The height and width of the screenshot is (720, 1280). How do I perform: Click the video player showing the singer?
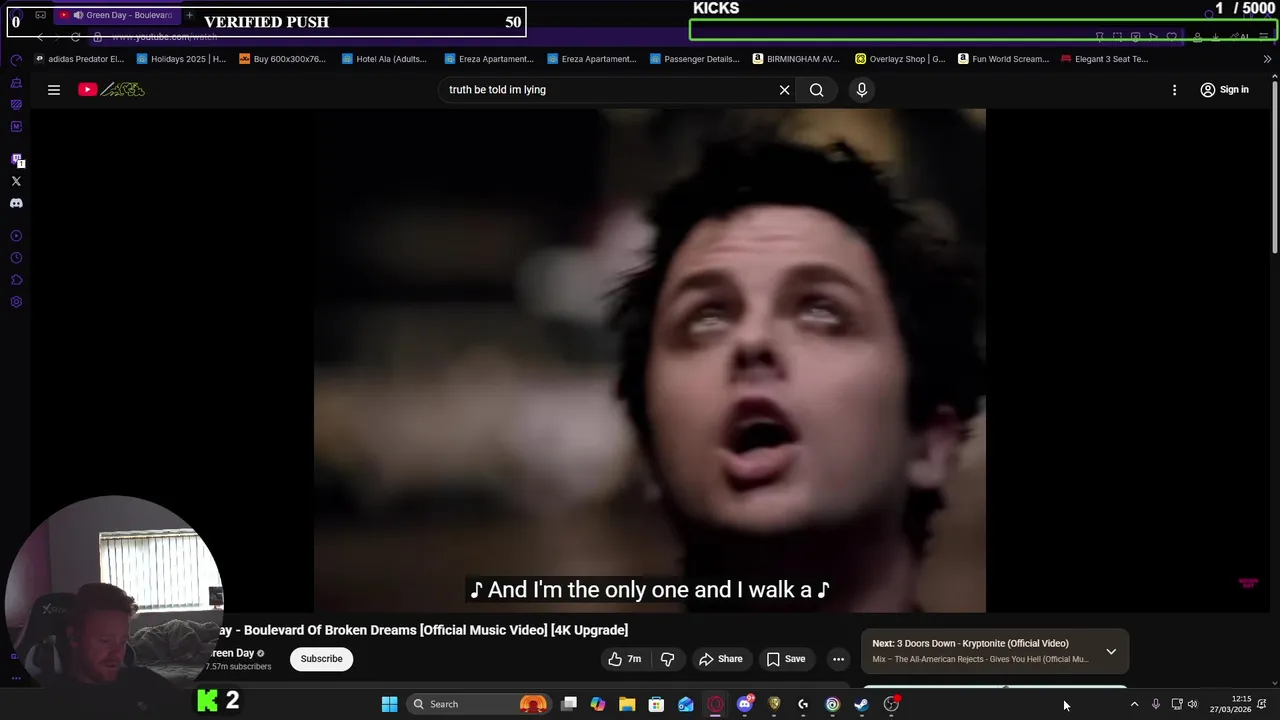tap(650, 360)
